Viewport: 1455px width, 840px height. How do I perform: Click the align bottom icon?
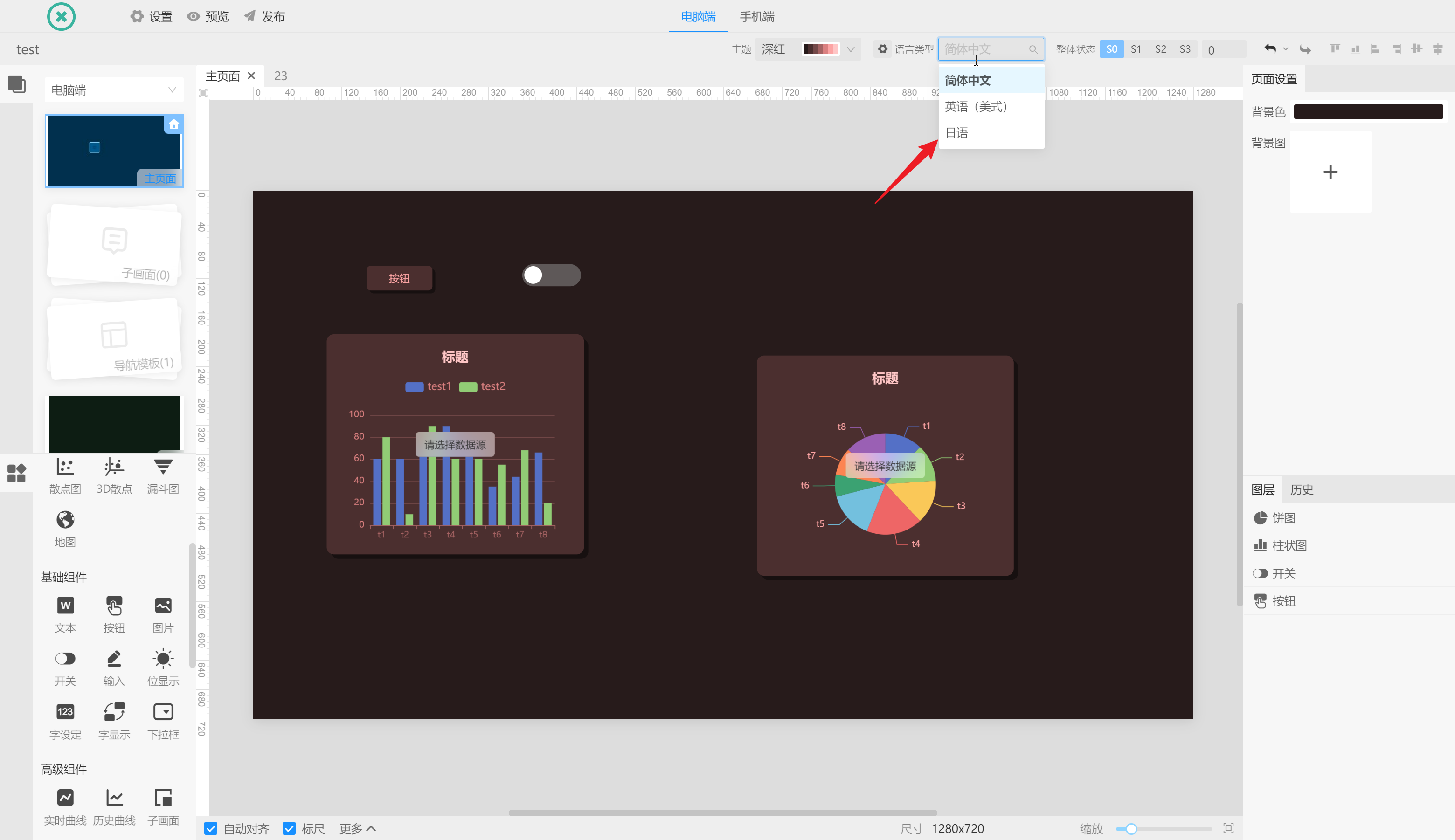[1355, 49]
